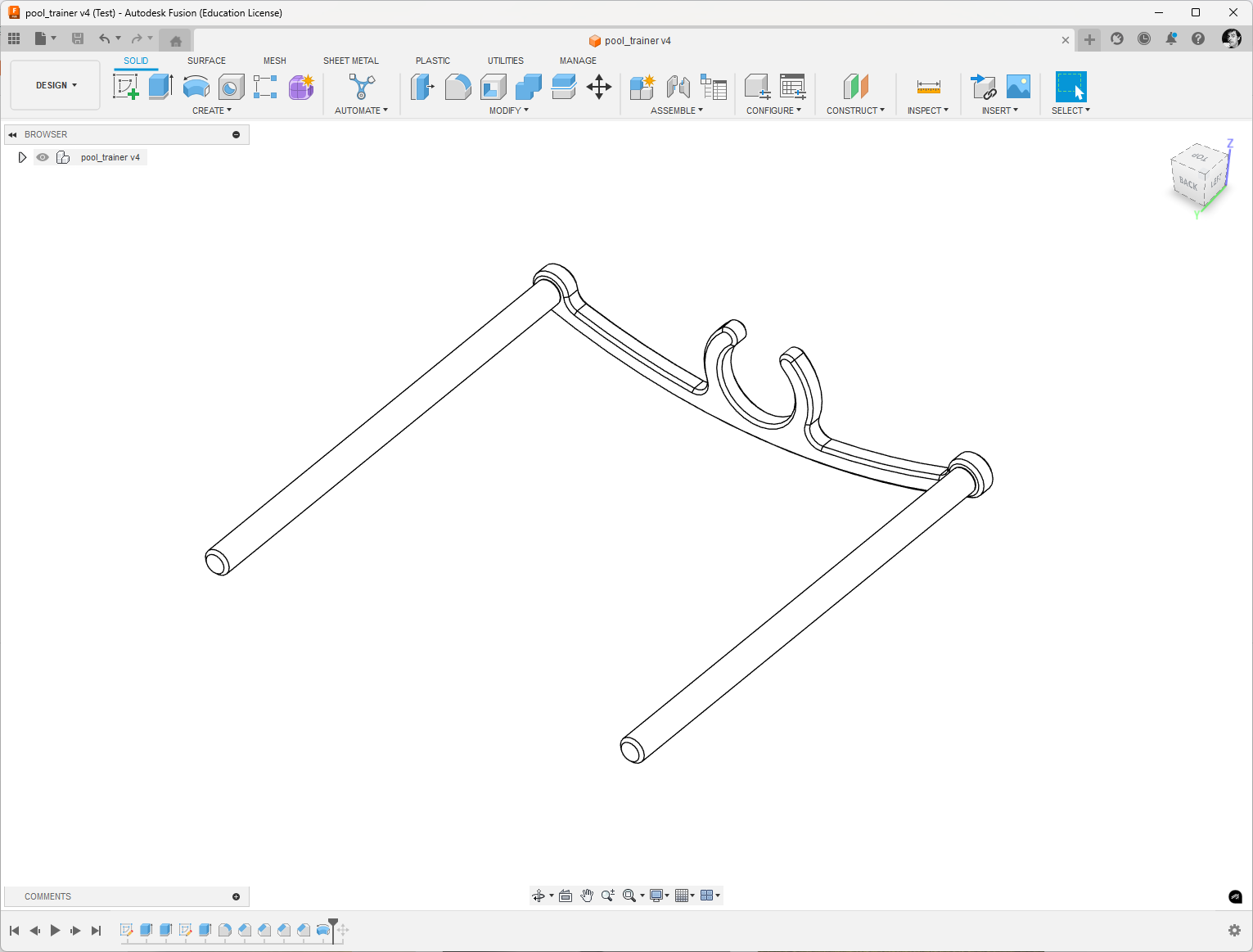Open the Automate branching tool
This screenshot has width=1253, height=952.
pyautogui.click(x=361, y=86)
